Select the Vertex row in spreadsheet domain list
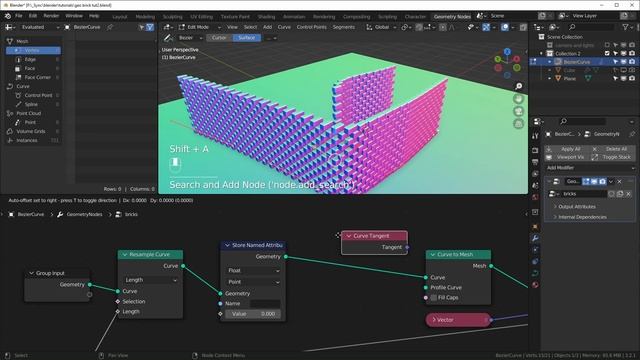The height and width of the screenshot is (360, 640). [33, 51]
